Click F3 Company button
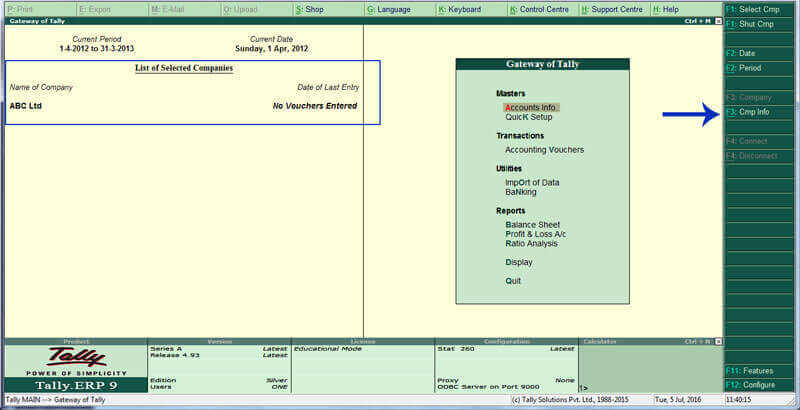 click(759, 97)
